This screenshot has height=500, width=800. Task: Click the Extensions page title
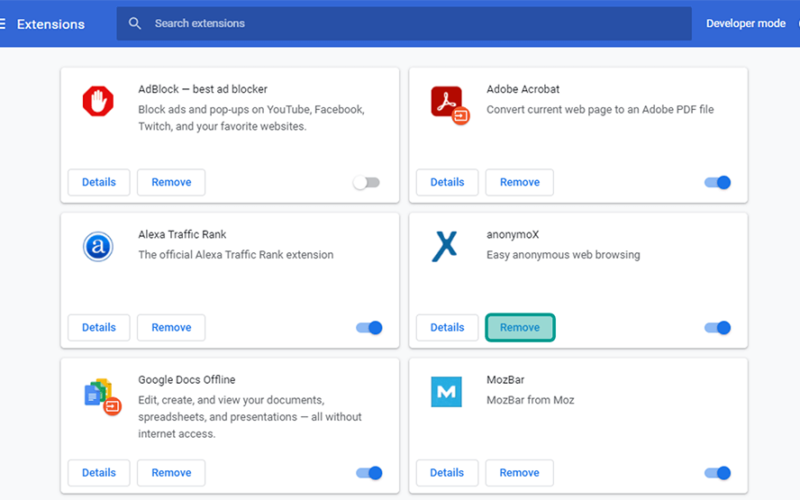(51, 24)
